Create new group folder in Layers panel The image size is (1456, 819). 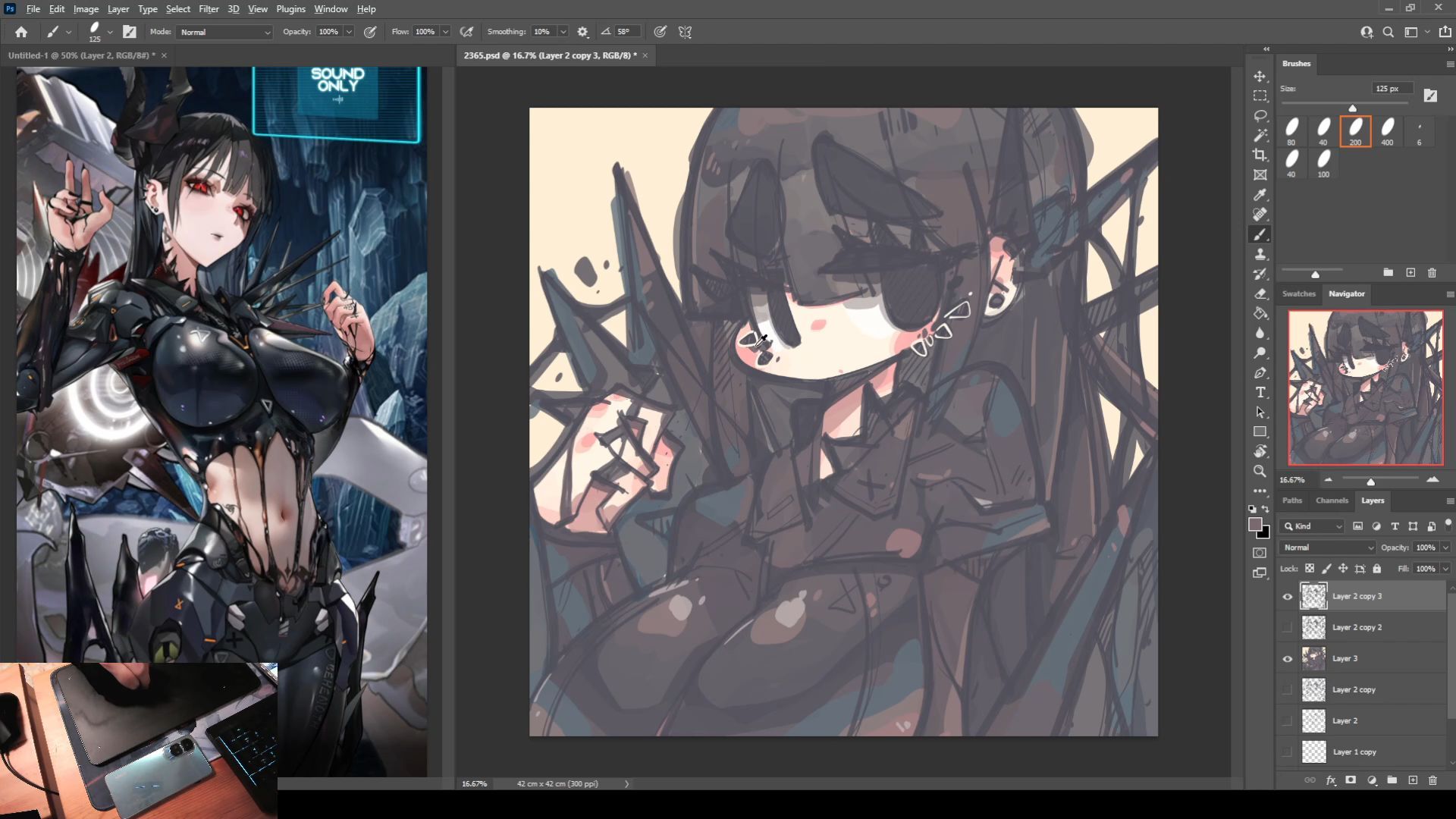tap(1392, 780)
